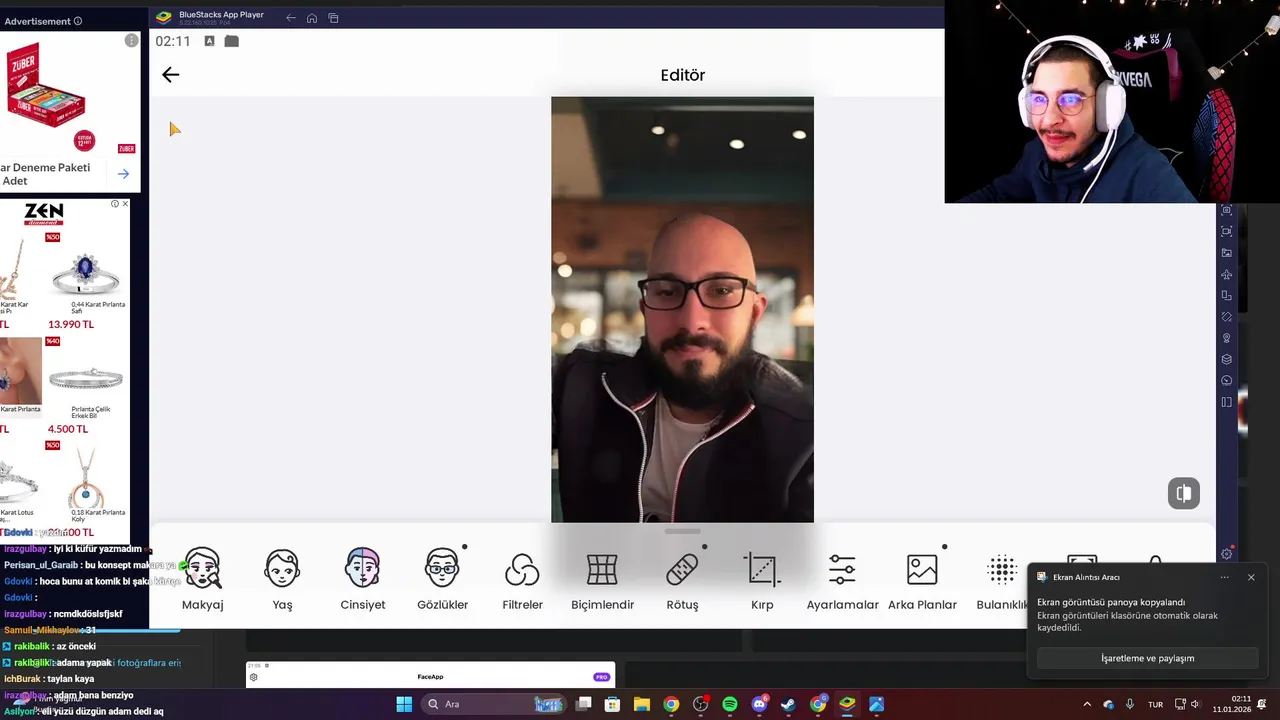Image resolution: width=1280 pixels, height=720 pixels.
Task: Click the folder indicator in BlueStacks status bar
Action: (x=231, y=41)
